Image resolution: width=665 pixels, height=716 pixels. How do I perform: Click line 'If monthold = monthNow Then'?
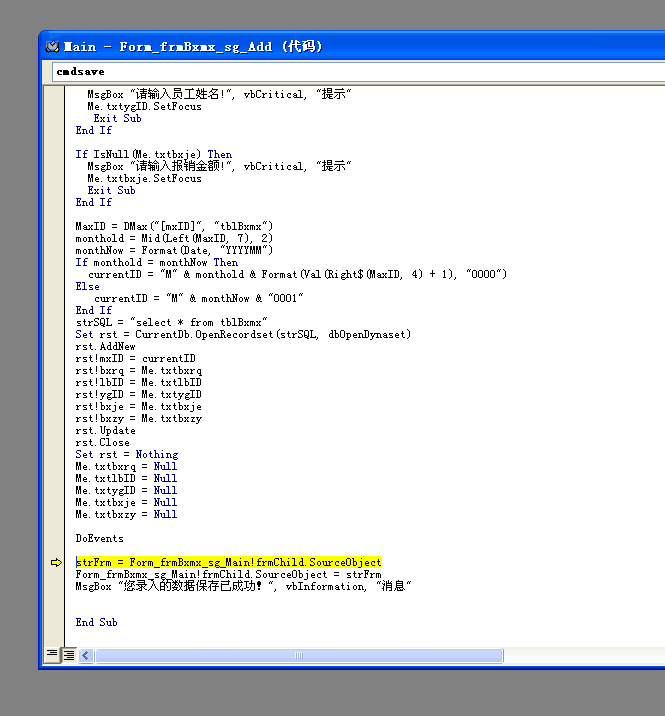click(157, 263)
